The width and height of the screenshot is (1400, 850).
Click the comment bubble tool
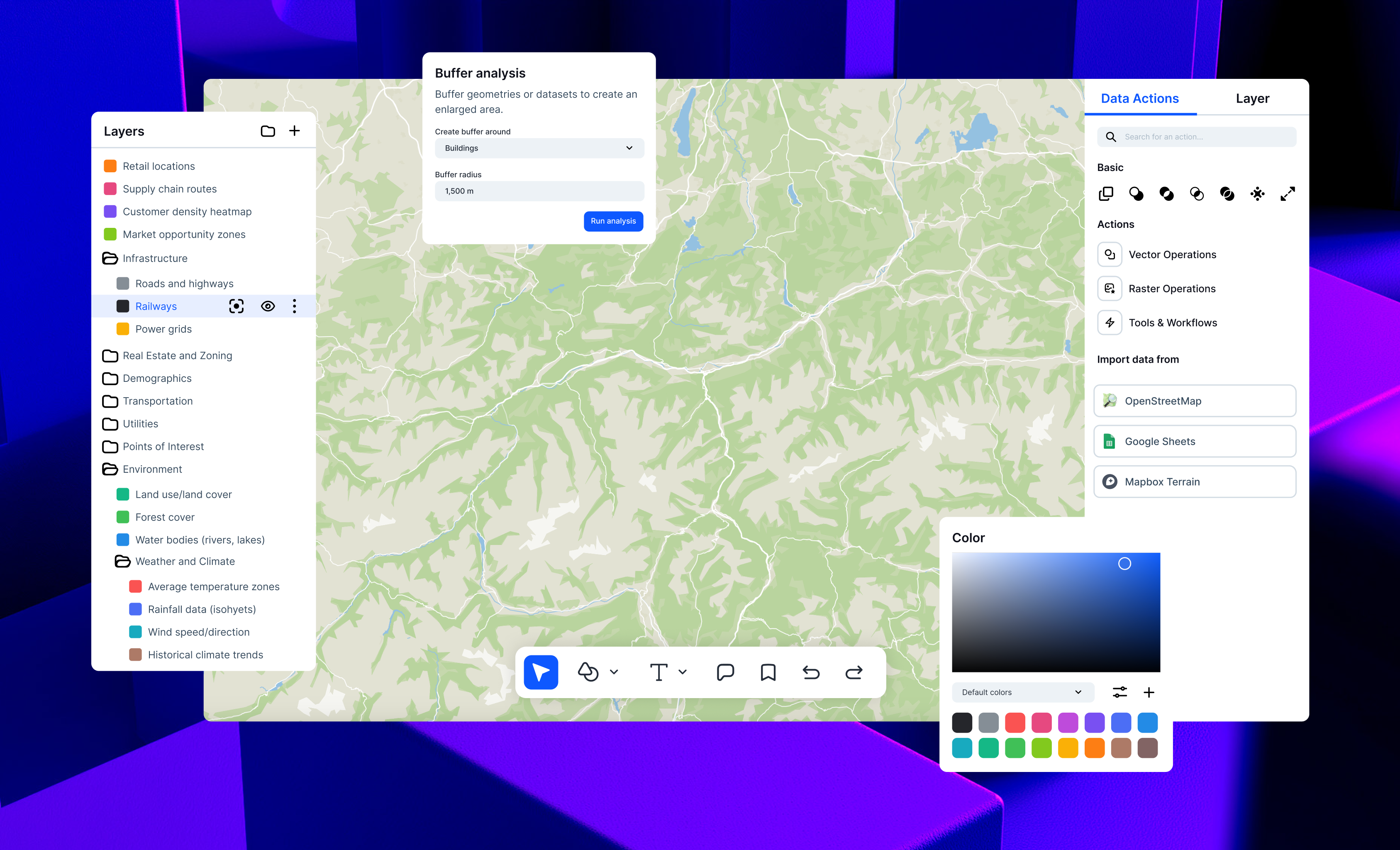click(725, 672)
